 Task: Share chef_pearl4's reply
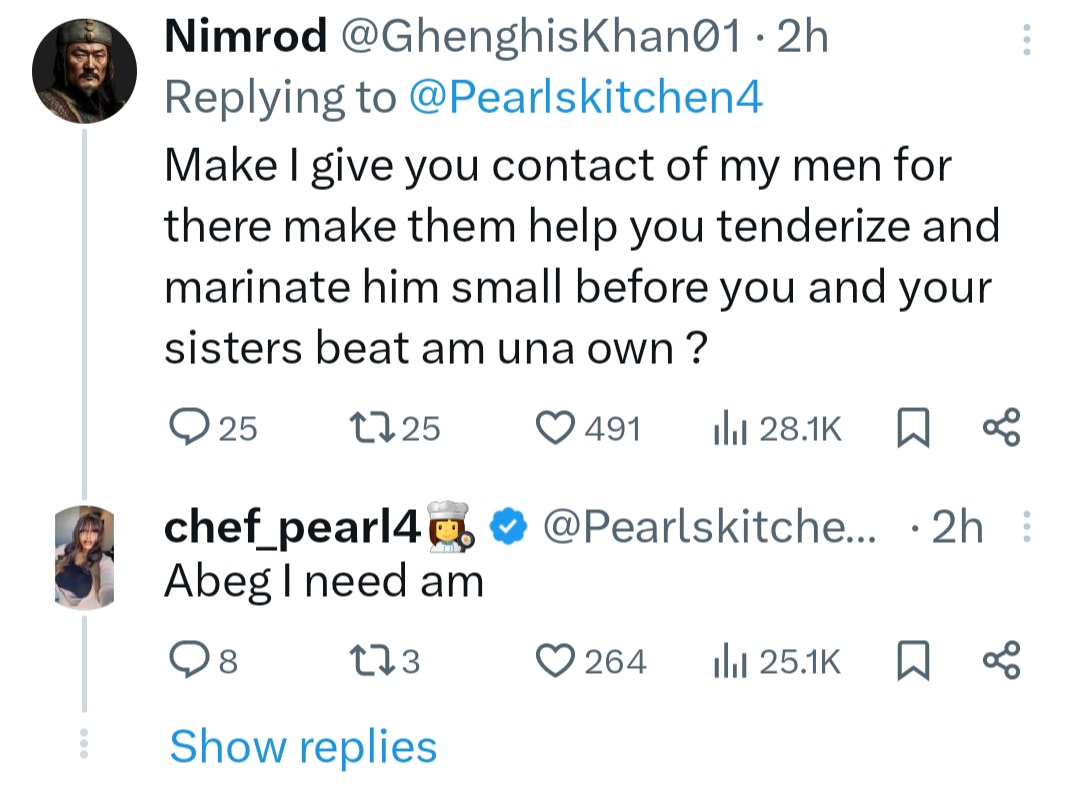pyautogui.click(x=1001, y=661)
